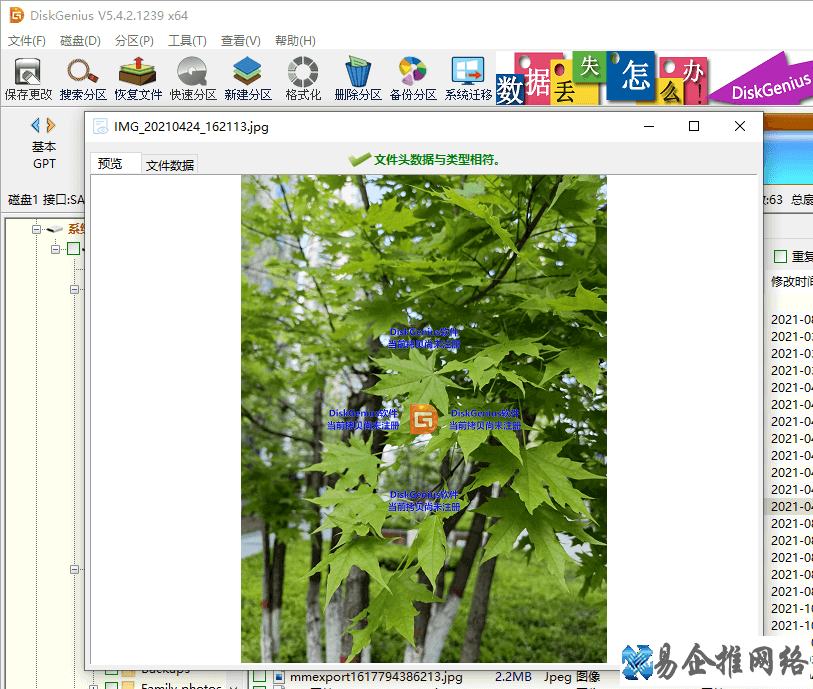Open the 工具(T) menu
813x689 pixels.
[x=187, y=41]
